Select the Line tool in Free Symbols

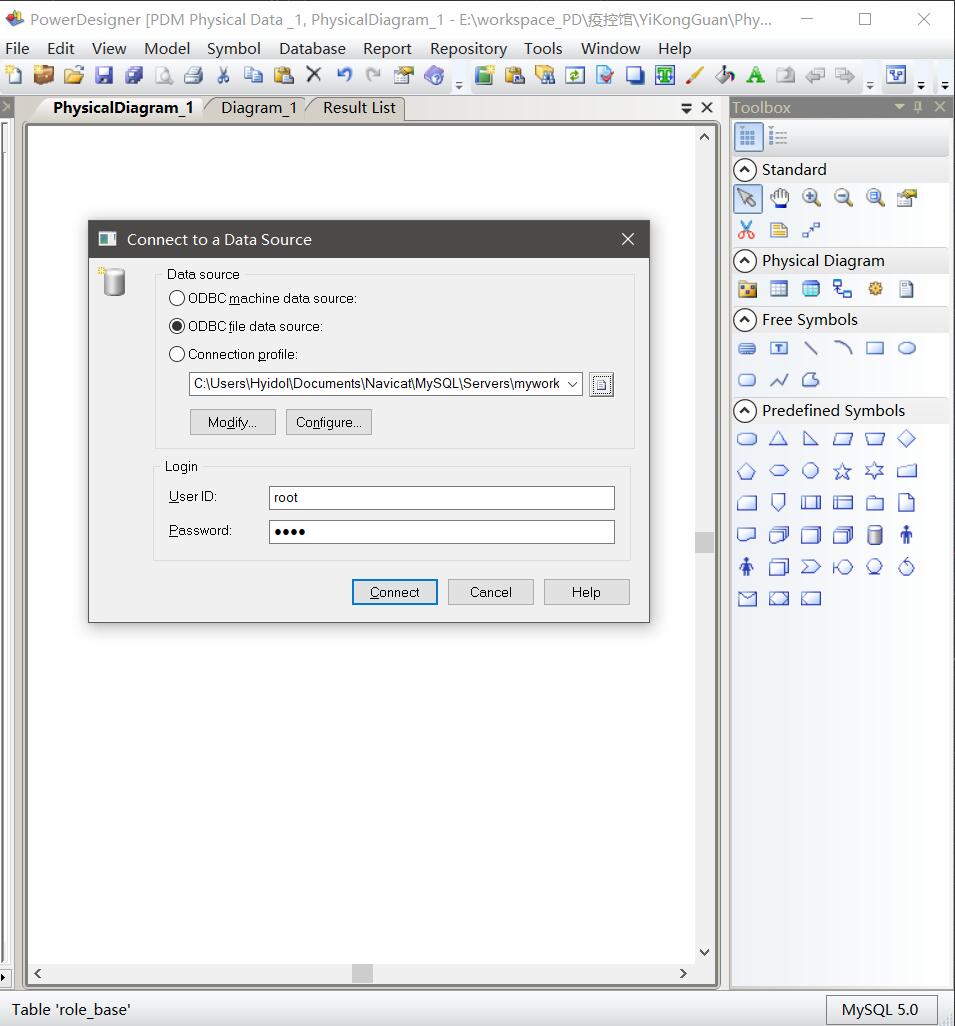click(x=811, y=348)
